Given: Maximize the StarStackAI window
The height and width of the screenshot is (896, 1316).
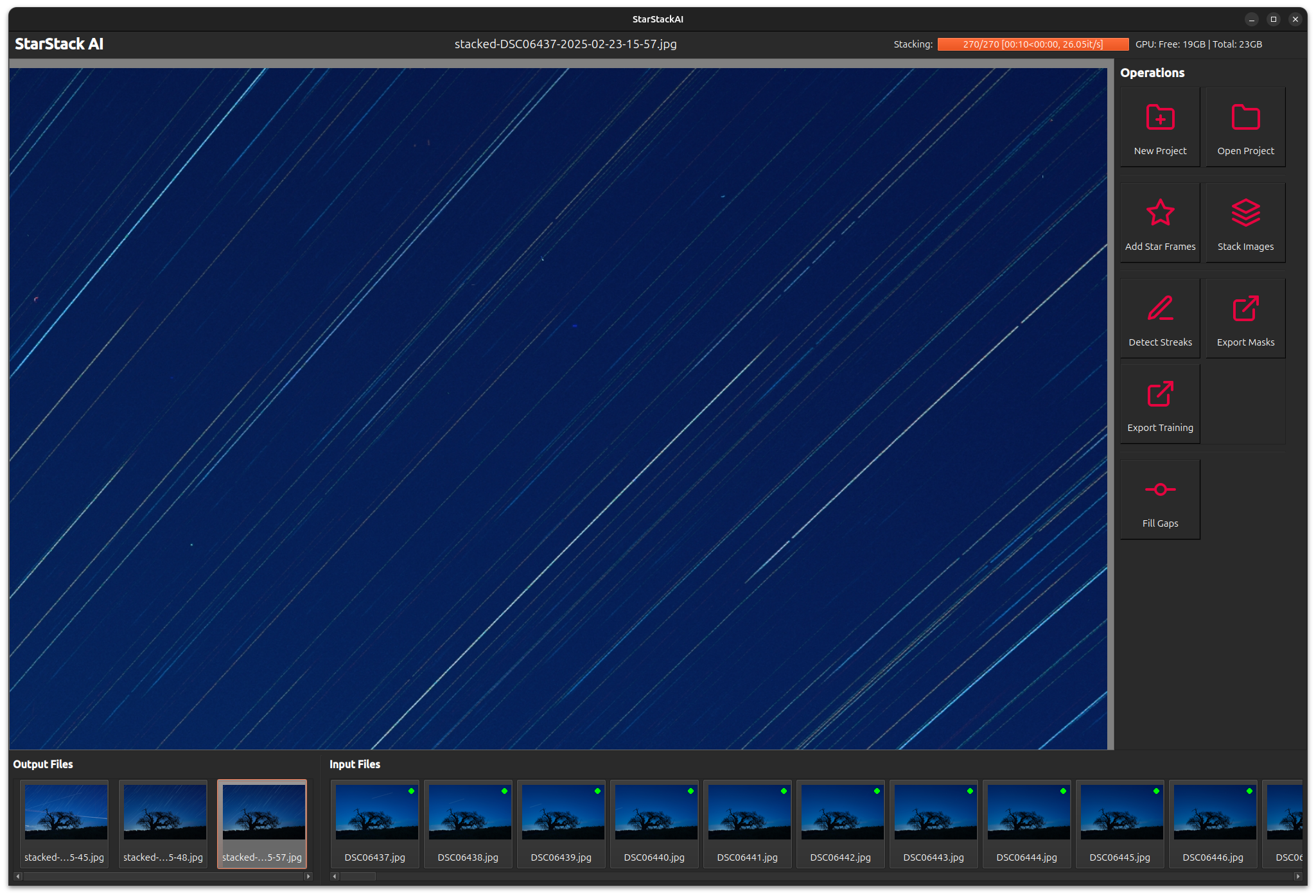Looking at the screenshot, I should click(x=1273, y=19).
